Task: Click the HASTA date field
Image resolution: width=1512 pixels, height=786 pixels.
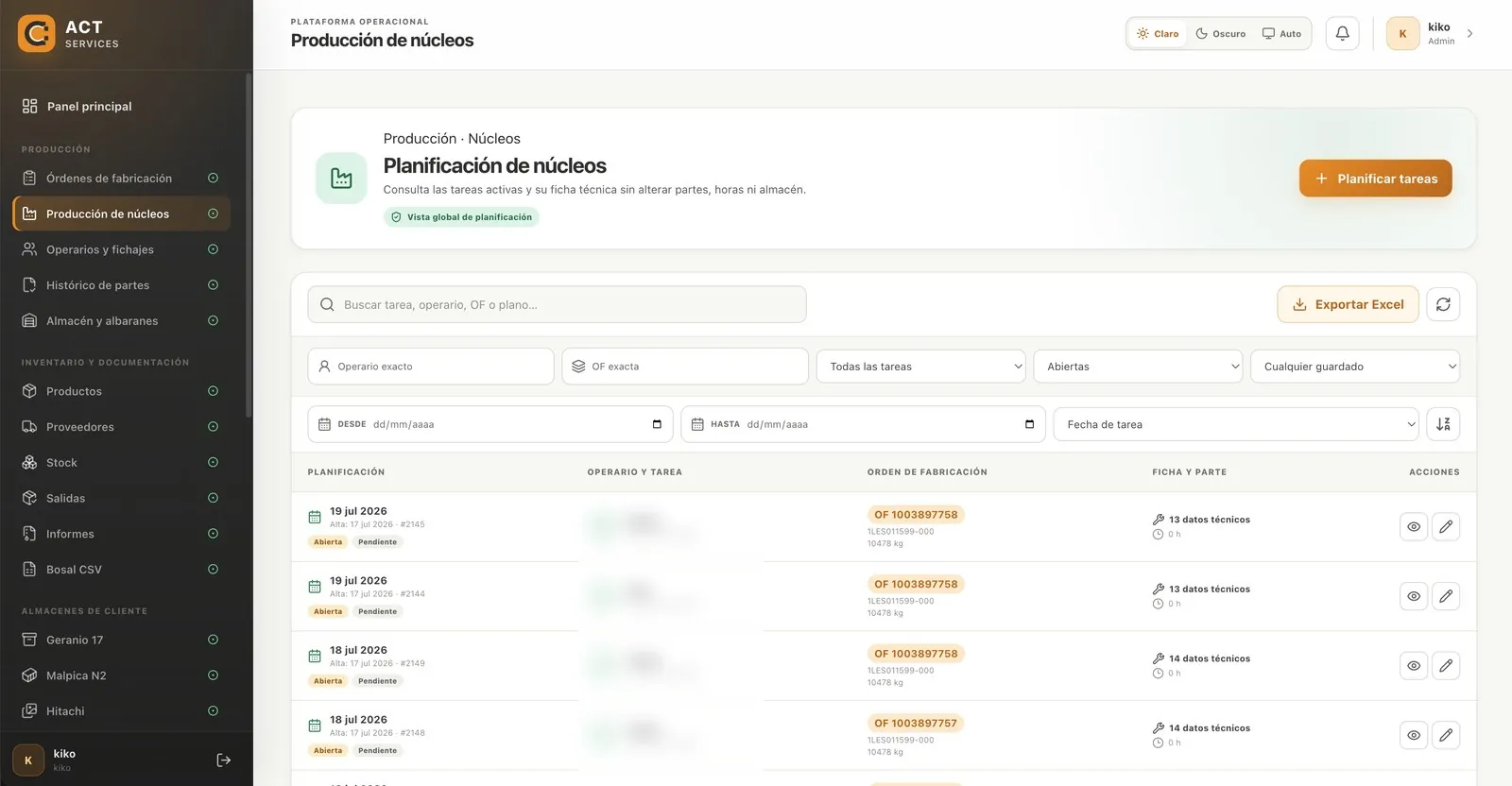Action: click(x=864, y=424)
